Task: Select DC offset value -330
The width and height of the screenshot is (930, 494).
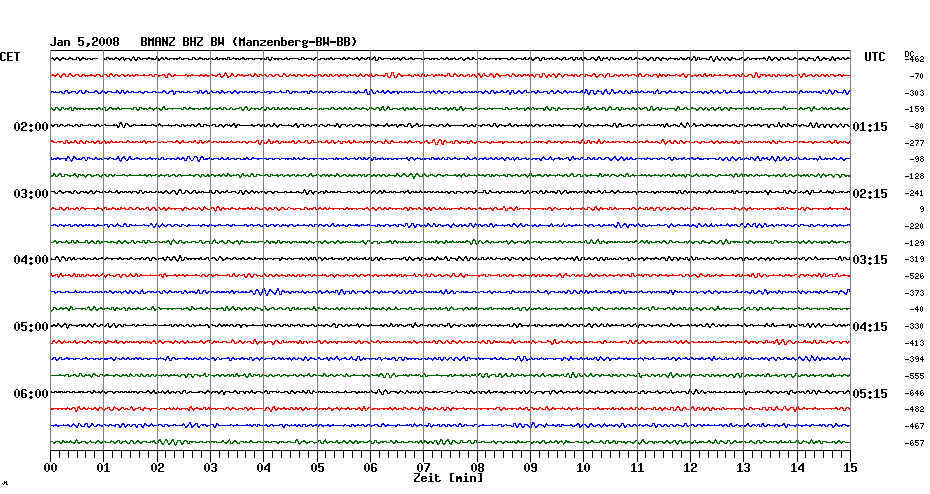Action: tap(915, 326)
